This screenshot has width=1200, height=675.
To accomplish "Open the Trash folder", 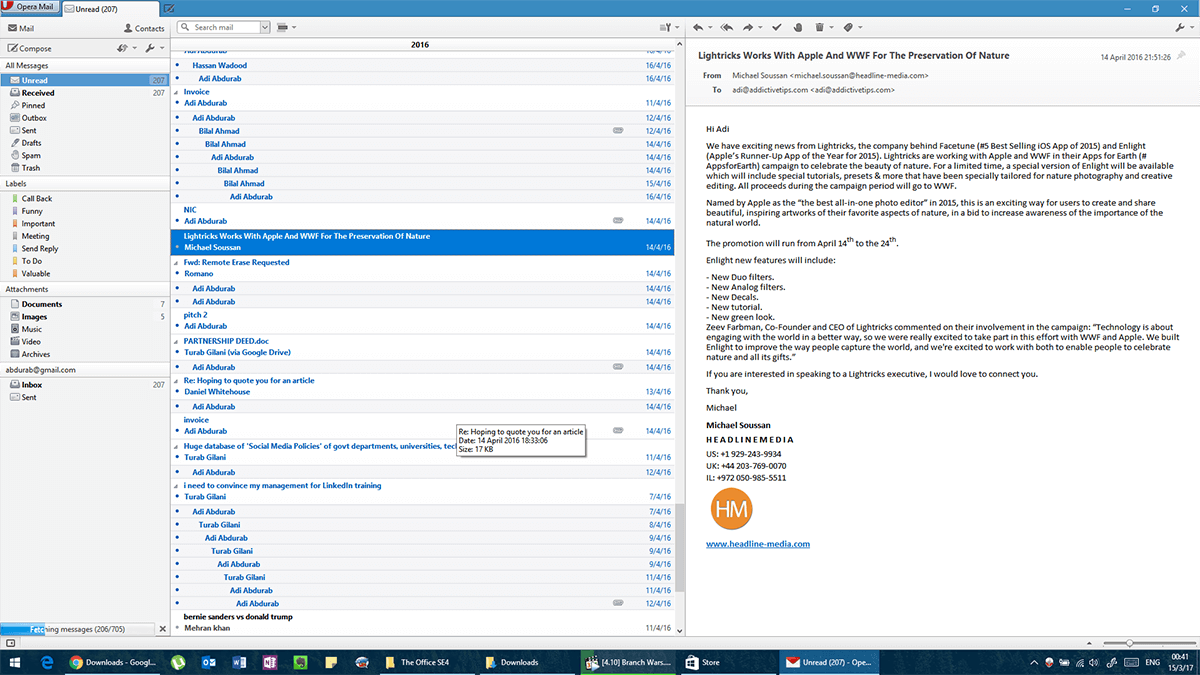I will coord(85,168).
